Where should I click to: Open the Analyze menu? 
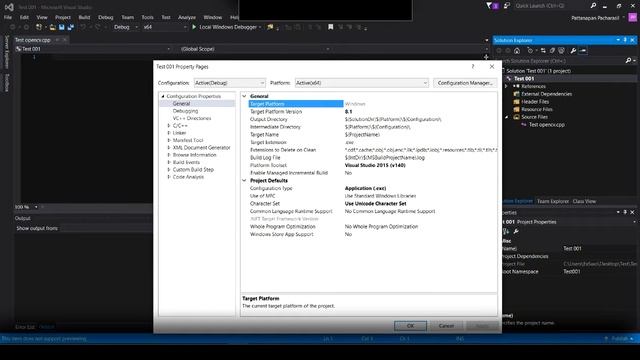pyautogui.click(x=187, y=18)
